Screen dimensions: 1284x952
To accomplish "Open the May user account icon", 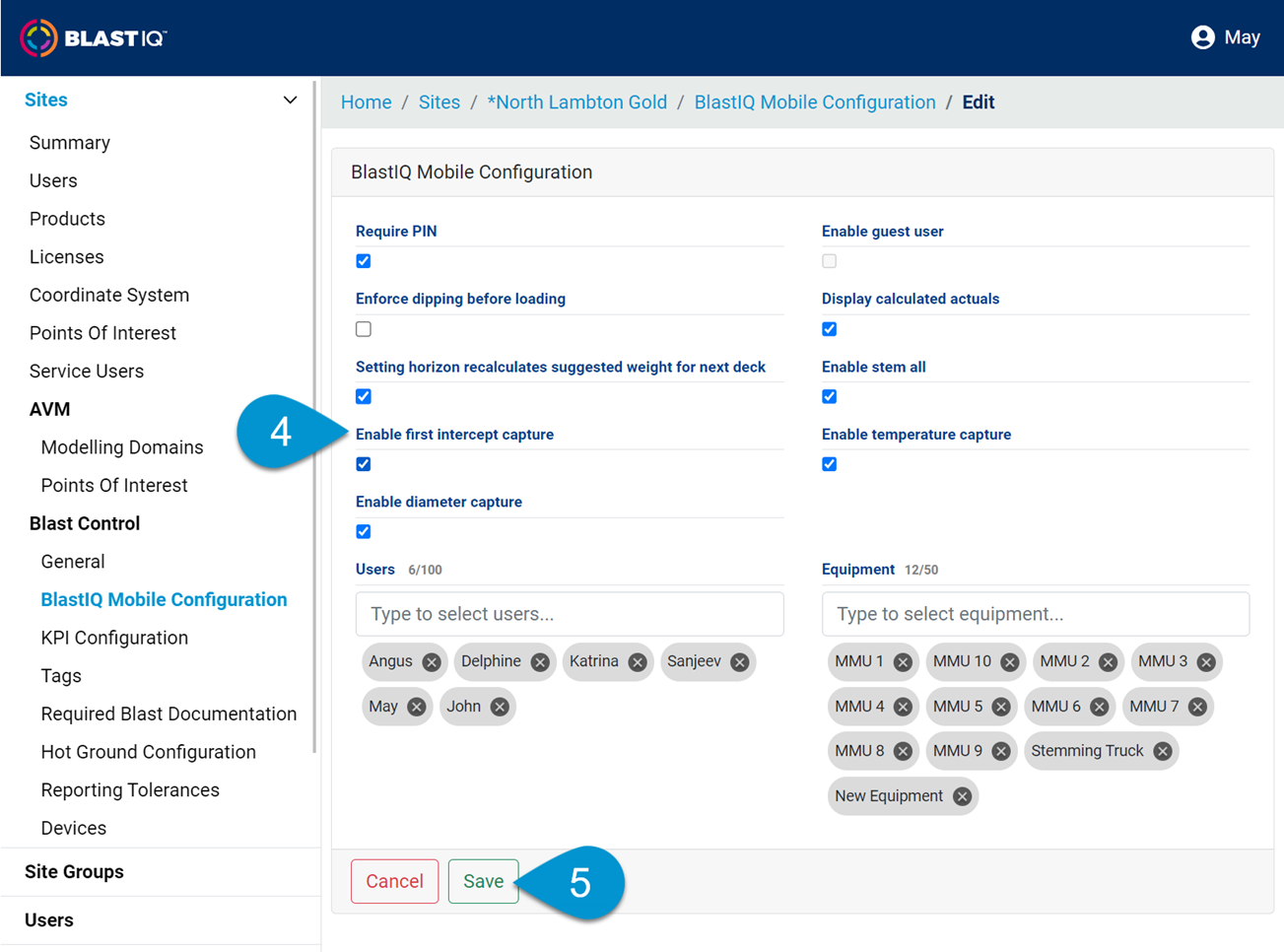I will pyautogui.click(x=1202, y=37).
